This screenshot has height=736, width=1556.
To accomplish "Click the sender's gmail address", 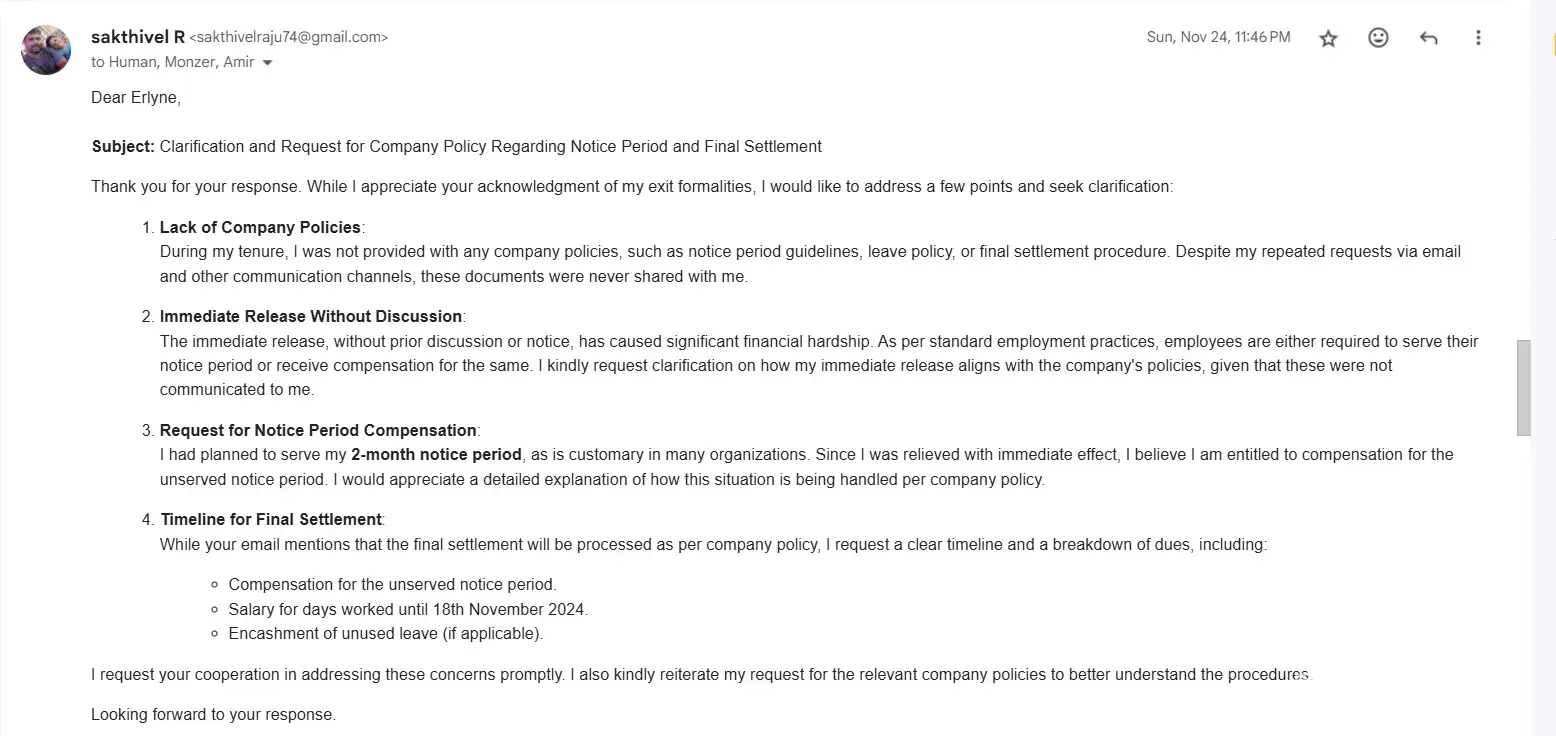I will click(288, 37).
